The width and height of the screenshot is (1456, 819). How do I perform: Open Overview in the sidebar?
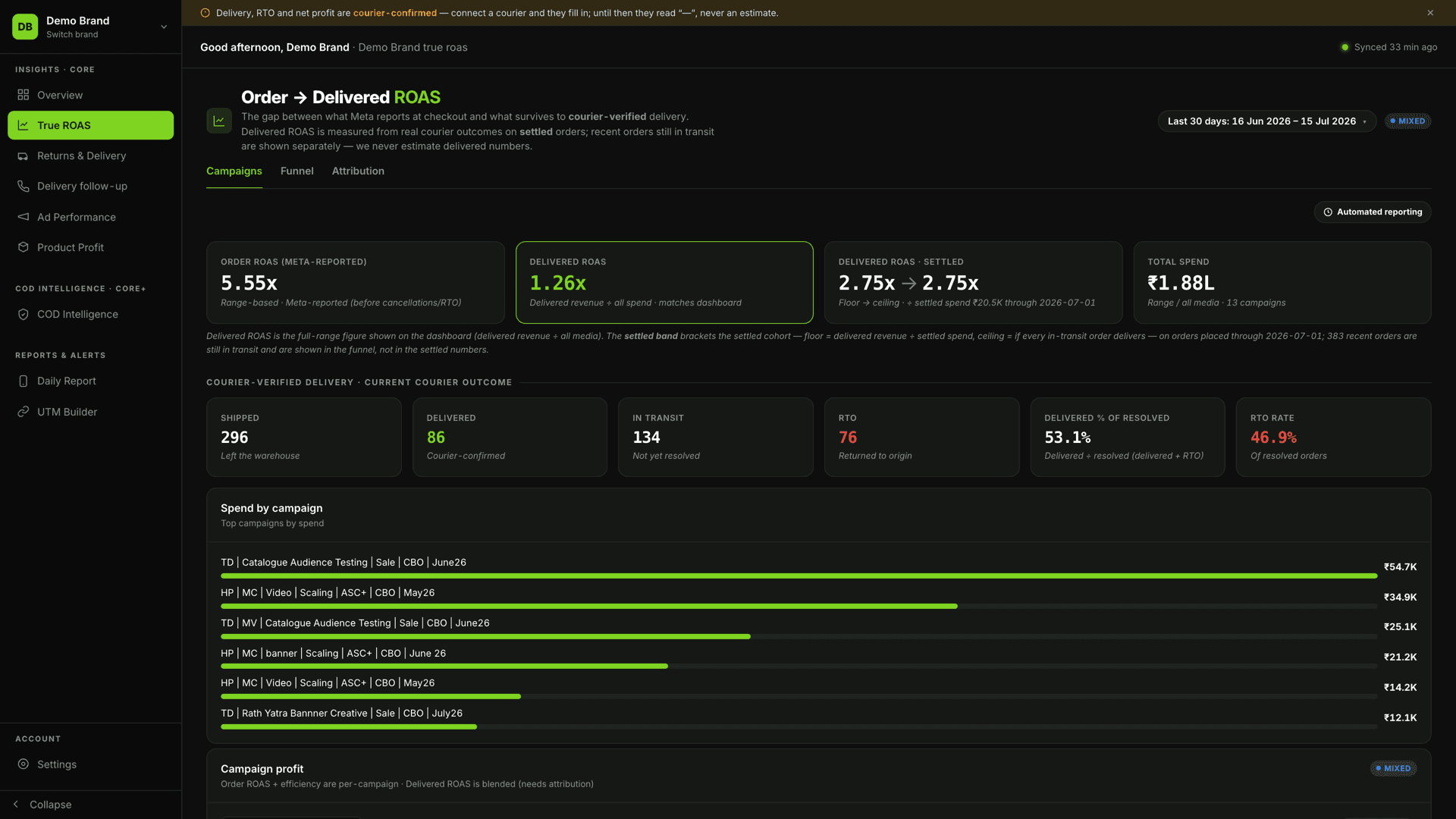pos(90,95)
